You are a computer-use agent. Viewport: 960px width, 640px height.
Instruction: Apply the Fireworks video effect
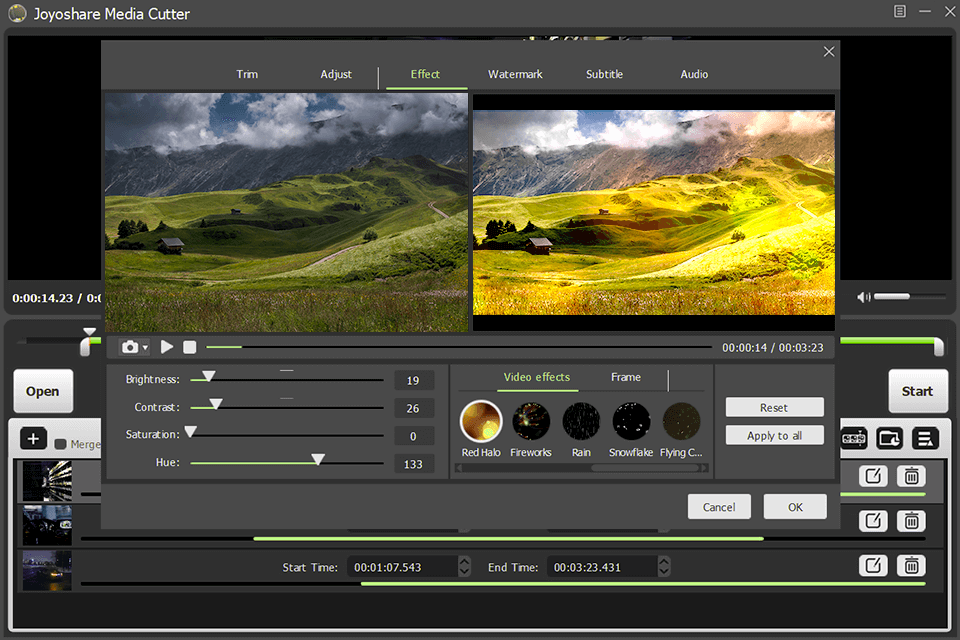531,421
